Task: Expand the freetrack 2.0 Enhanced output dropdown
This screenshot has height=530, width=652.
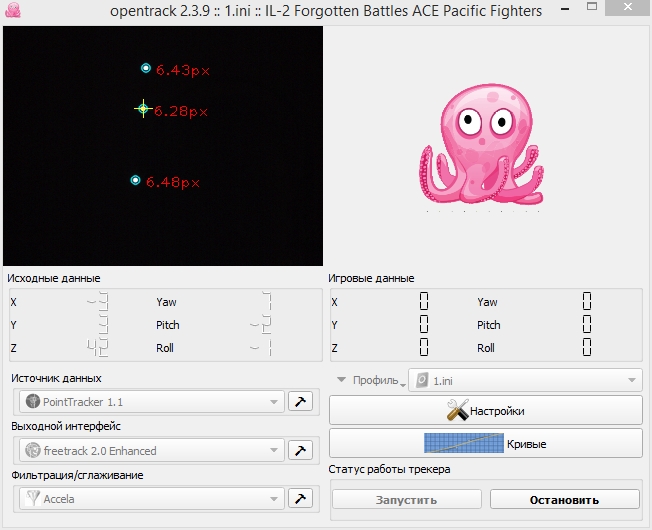Action: [x=150, y=450]
